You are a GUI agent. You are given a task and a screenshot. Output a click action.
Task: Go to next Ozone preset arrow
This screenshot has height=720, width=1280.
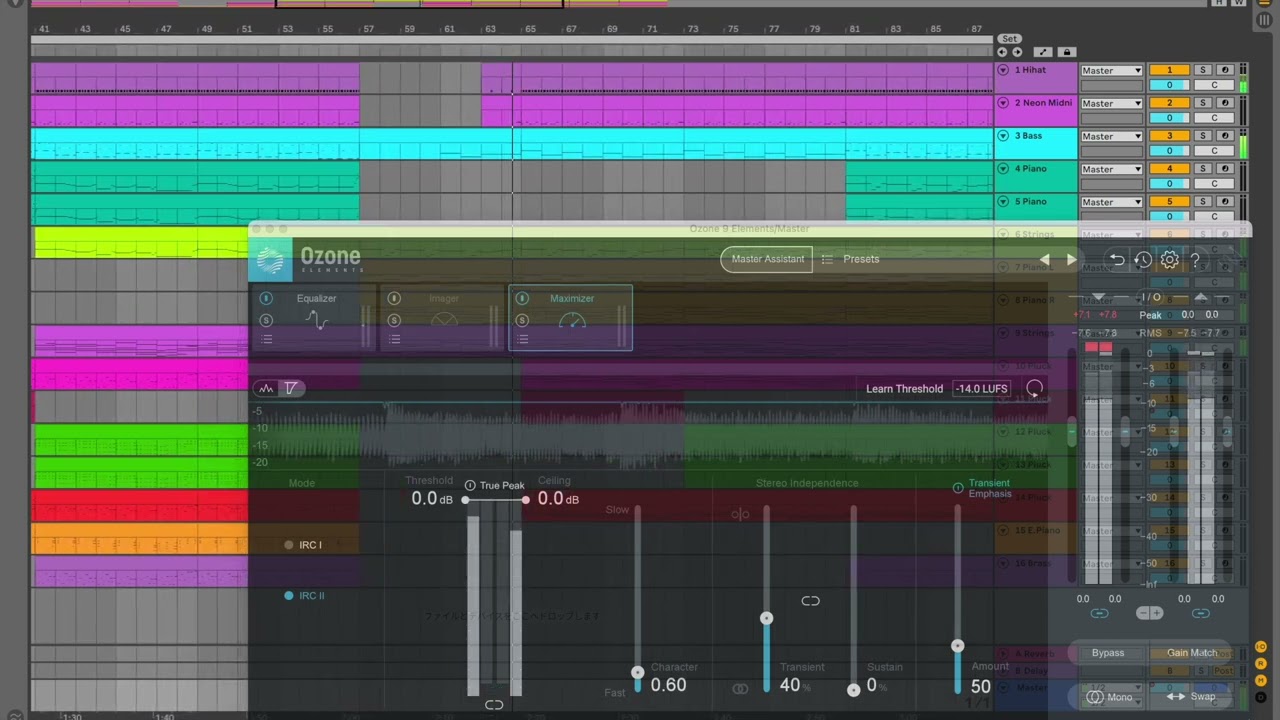point(1071,260)
